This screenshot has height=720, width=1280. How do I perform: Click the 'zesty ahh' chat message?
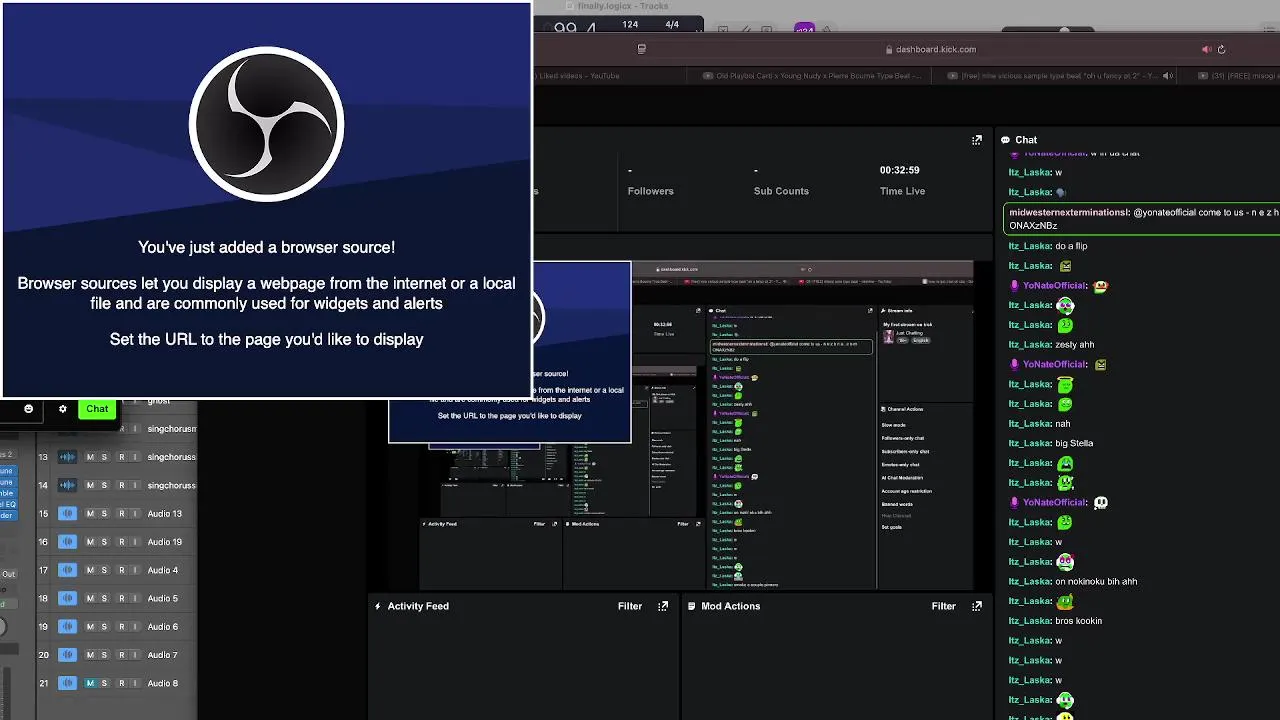tap(1075, 345)
